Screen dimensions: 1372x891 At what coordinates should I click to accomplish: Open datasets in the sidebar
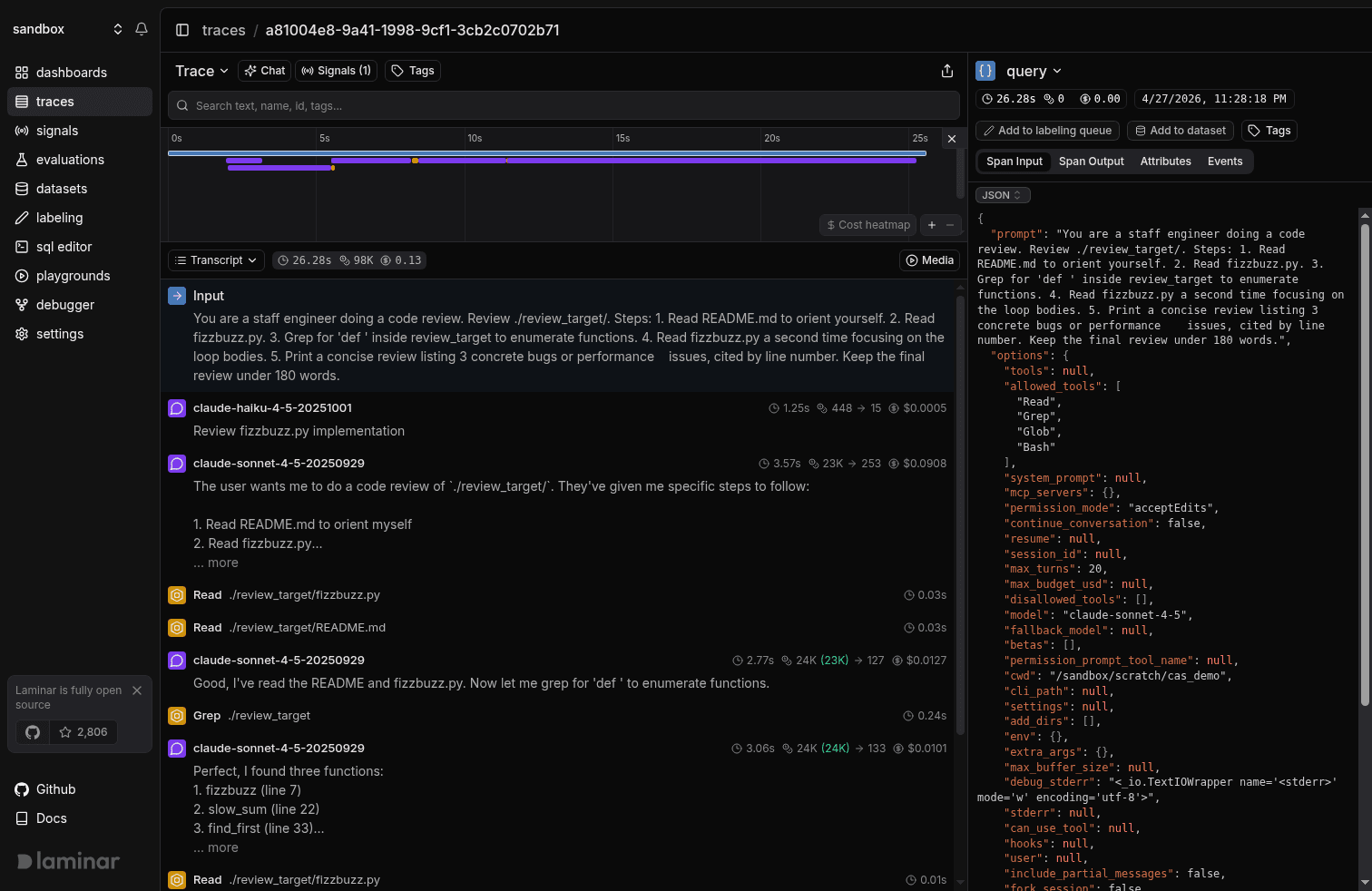coord(80,189)
